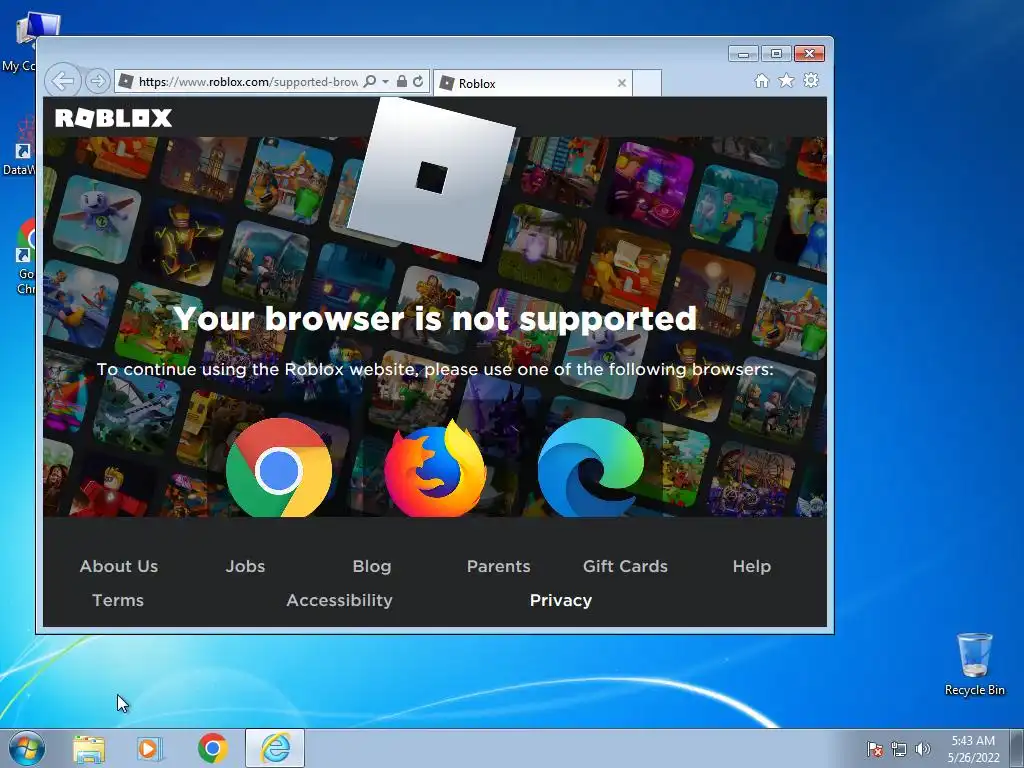
Task: Click the network tray icon
Action: pyautogui.click(x=899, y=749)
